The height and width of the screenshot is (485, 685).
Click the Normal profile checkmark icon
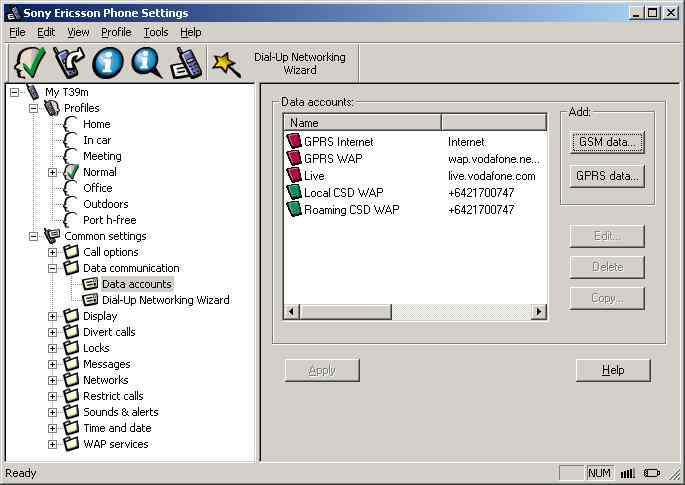tap(71, 172)
